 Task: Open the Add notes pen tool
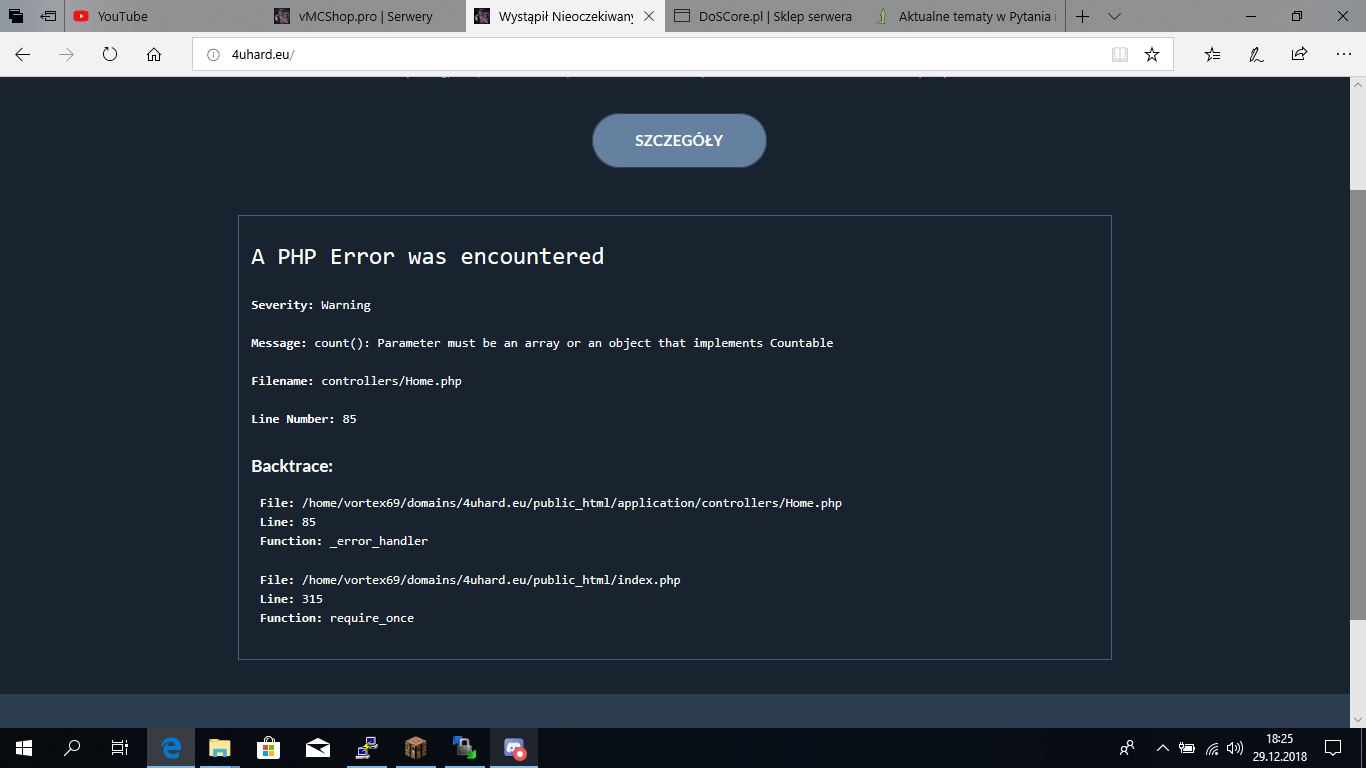click(x=1256, y=55)
